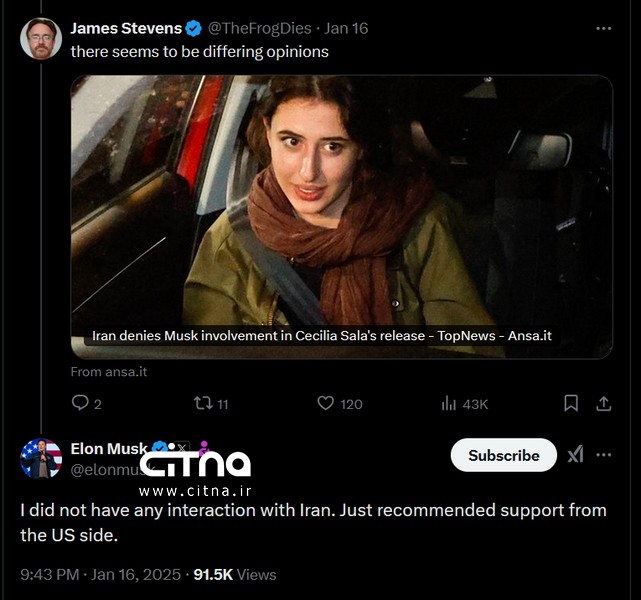Click the reply icon on James Stevens's post

(x=80, y=403)
